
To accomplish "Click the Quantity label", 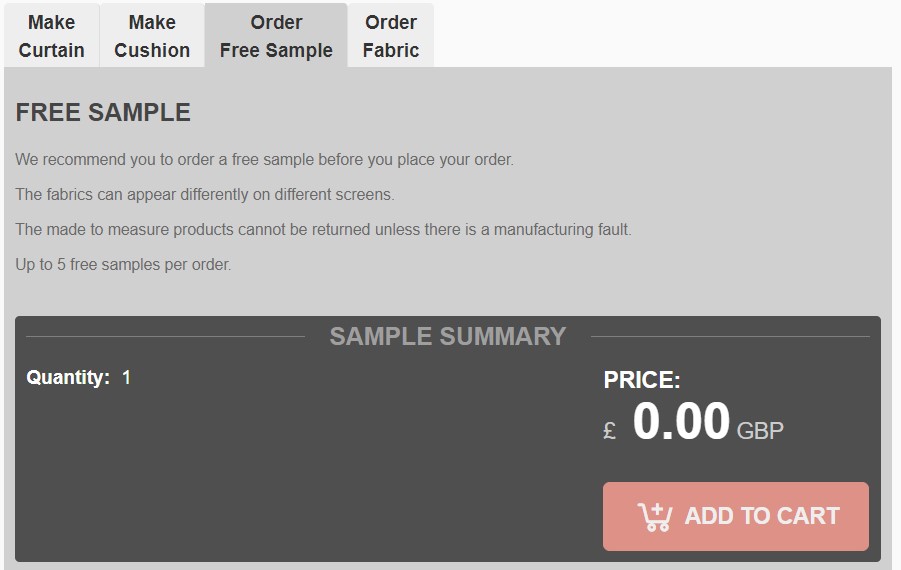I will tap(68, 378).
